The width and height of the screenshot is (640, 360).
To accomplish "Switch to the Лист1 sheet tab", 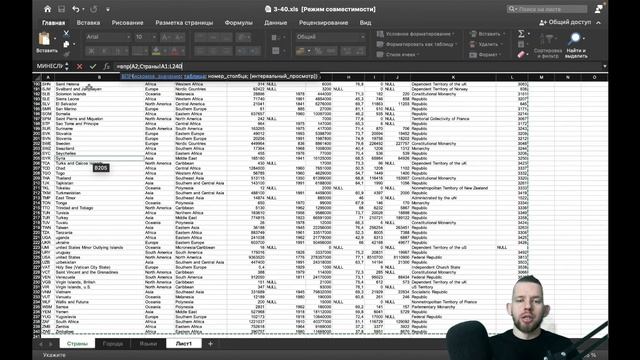I will (x=184, y=344).
